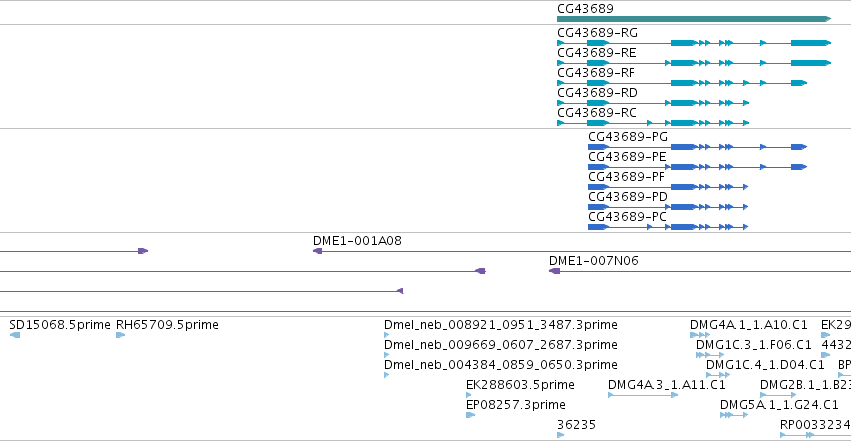The width and height of the screenshot is (851, 441).
Task: Select insertion RH65709.5prime
Action: [120, 335]
